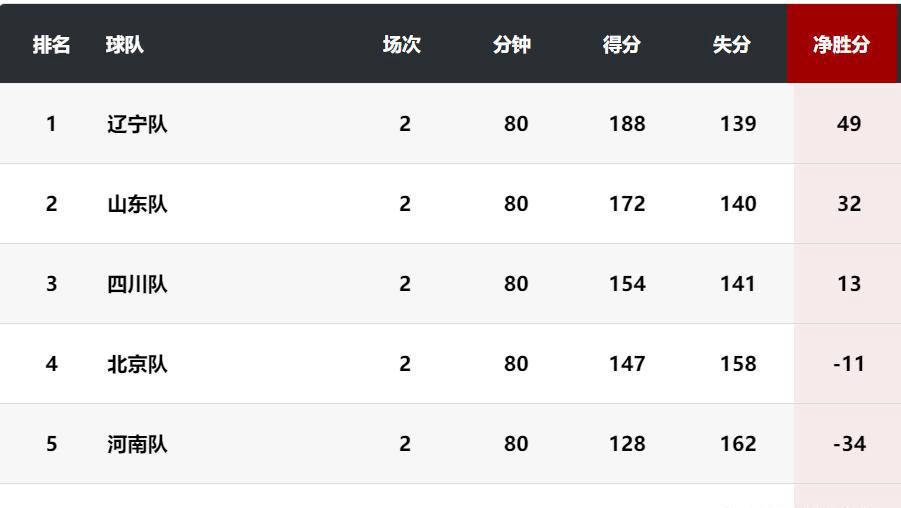
Task: Click the 球队 column header
Action: coord(125,45)
